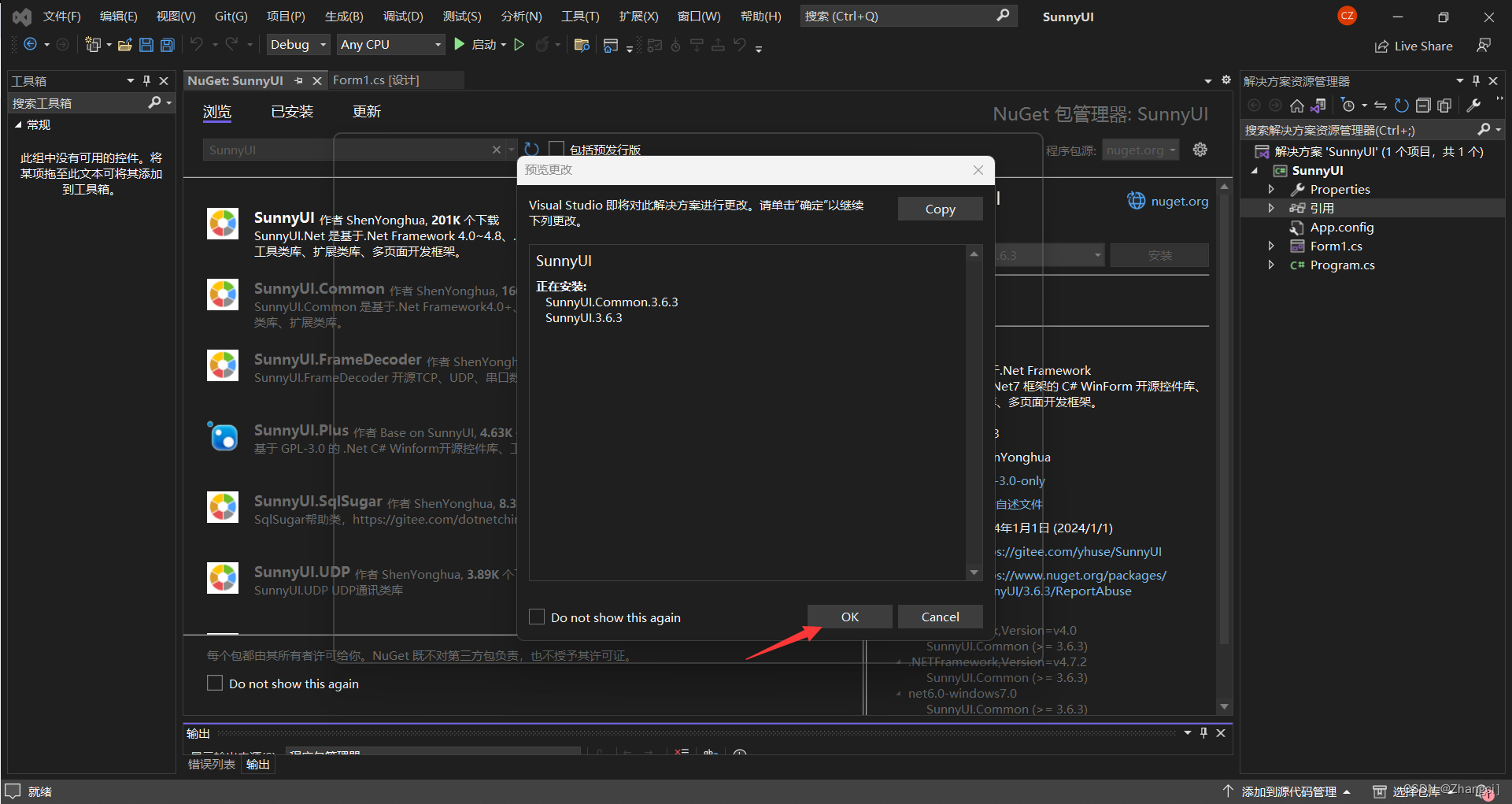This screenshot has width=1512, height=804.
Task: Click the Visual Studio search box (Ctrl+Q)
Action: tap(908, 16)
